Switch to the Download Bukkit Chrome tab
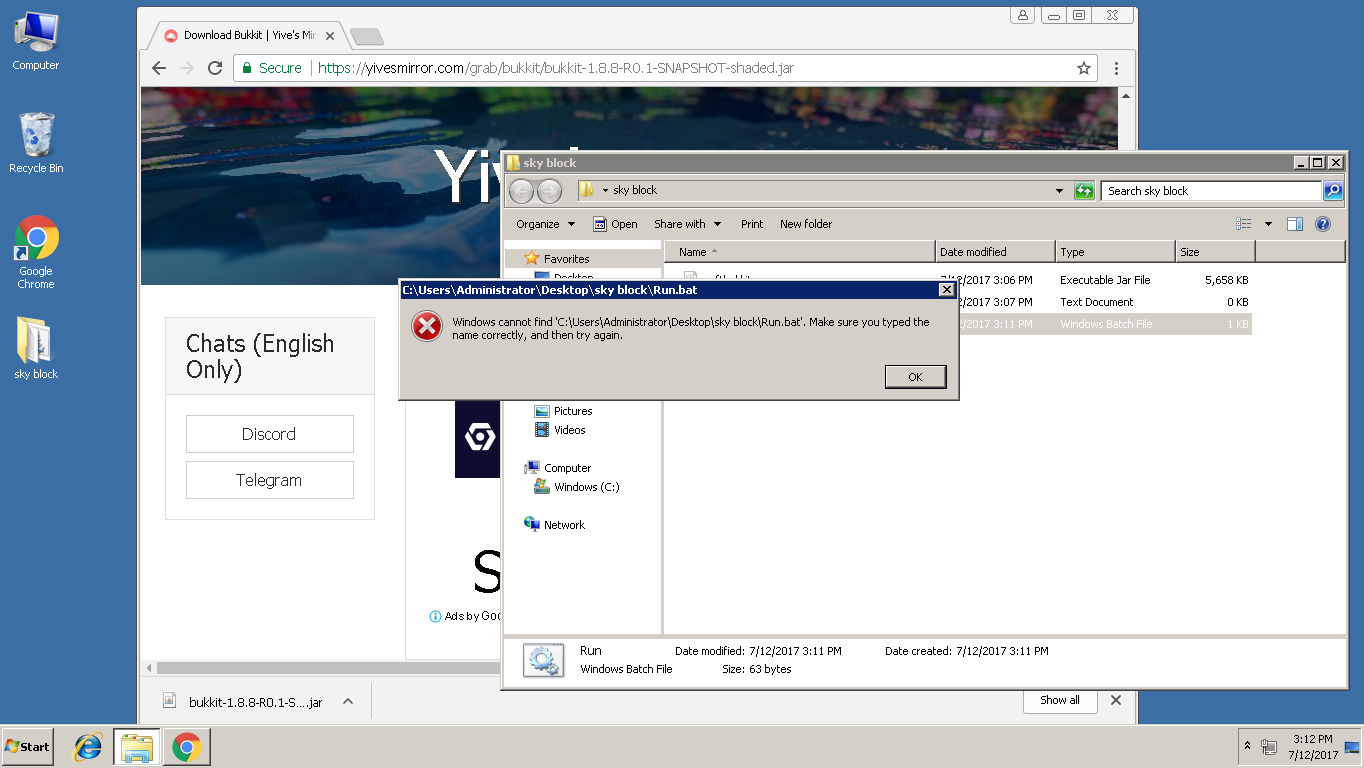Screen dimensions: 1364x768 248,36
